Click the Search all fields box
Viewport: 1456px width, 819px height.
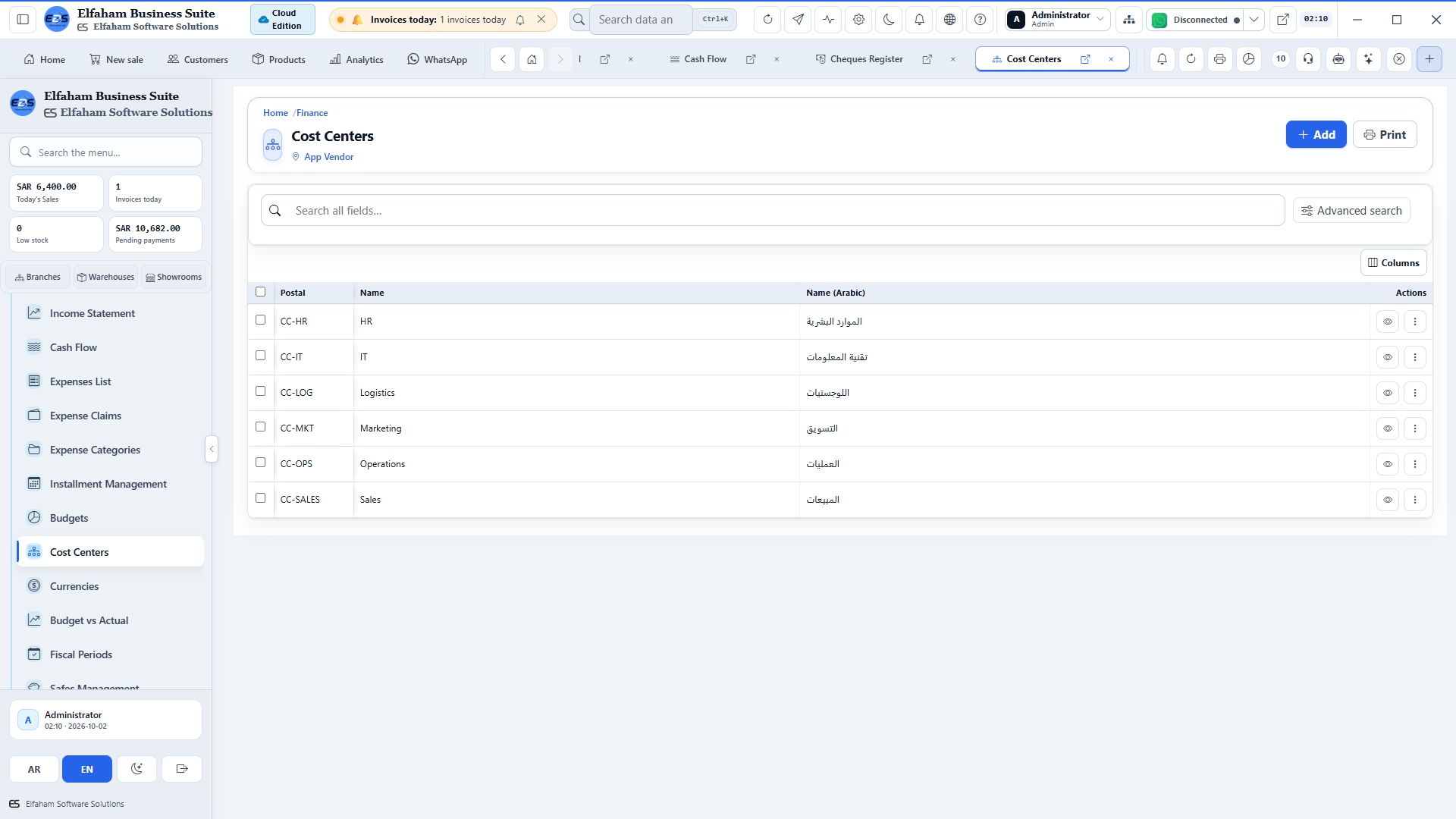(x=773, y=211)
